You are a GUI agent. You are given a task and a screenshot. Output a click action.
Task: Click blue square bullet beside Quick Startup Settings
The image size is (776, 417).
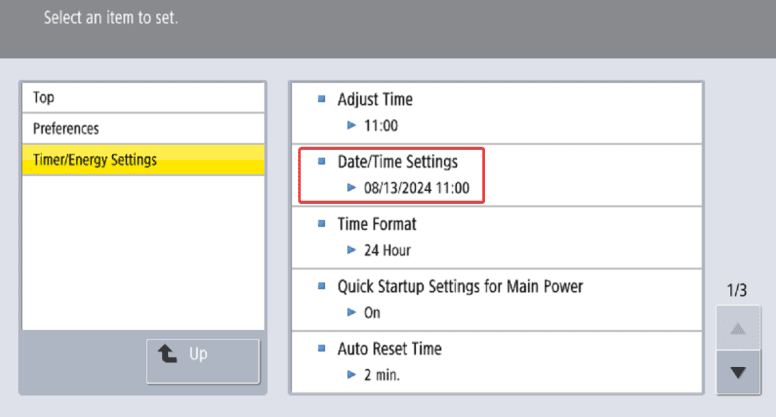(322, 286)
